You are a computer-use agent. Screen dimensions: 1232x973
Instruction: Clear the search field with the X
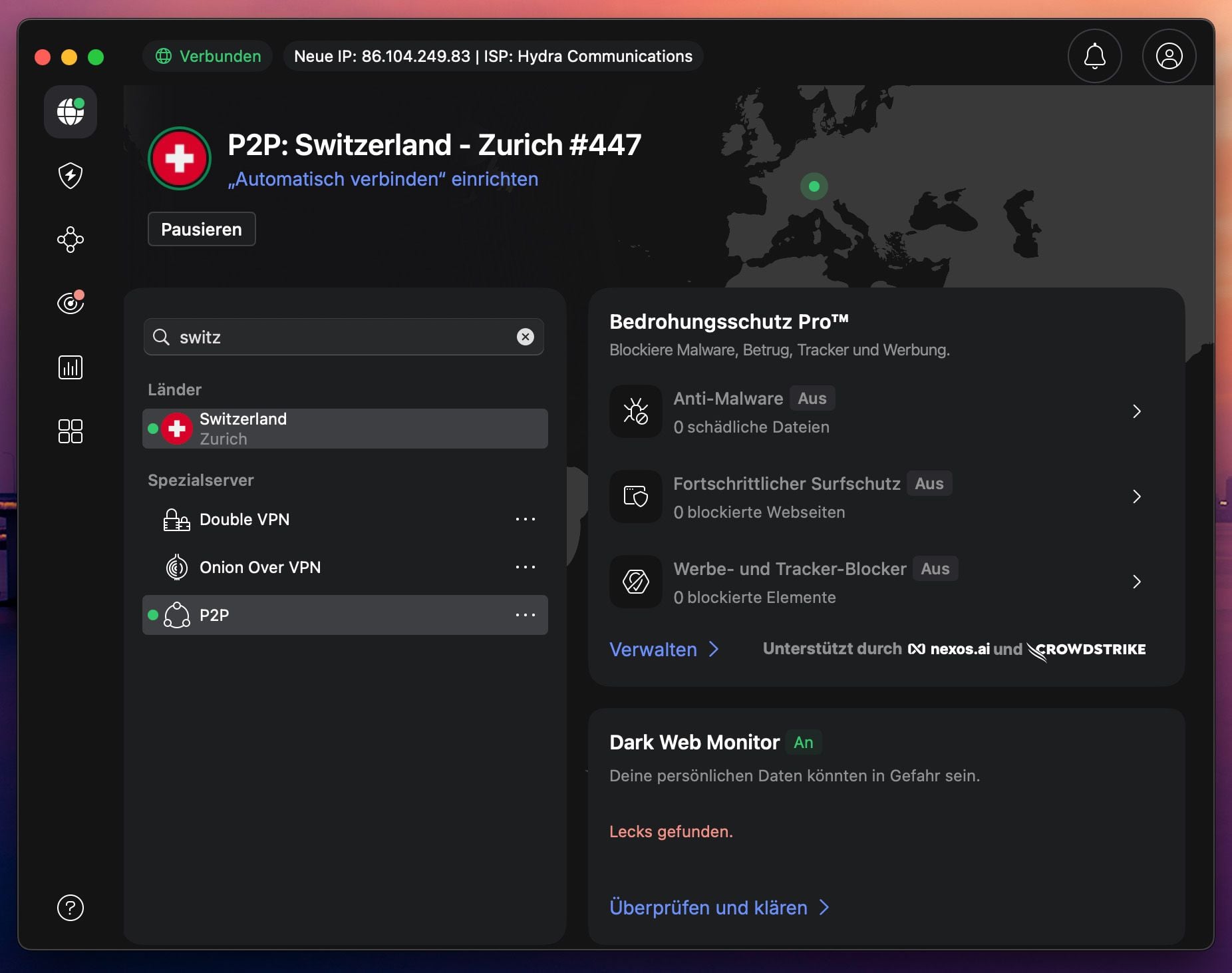[526, 337]
